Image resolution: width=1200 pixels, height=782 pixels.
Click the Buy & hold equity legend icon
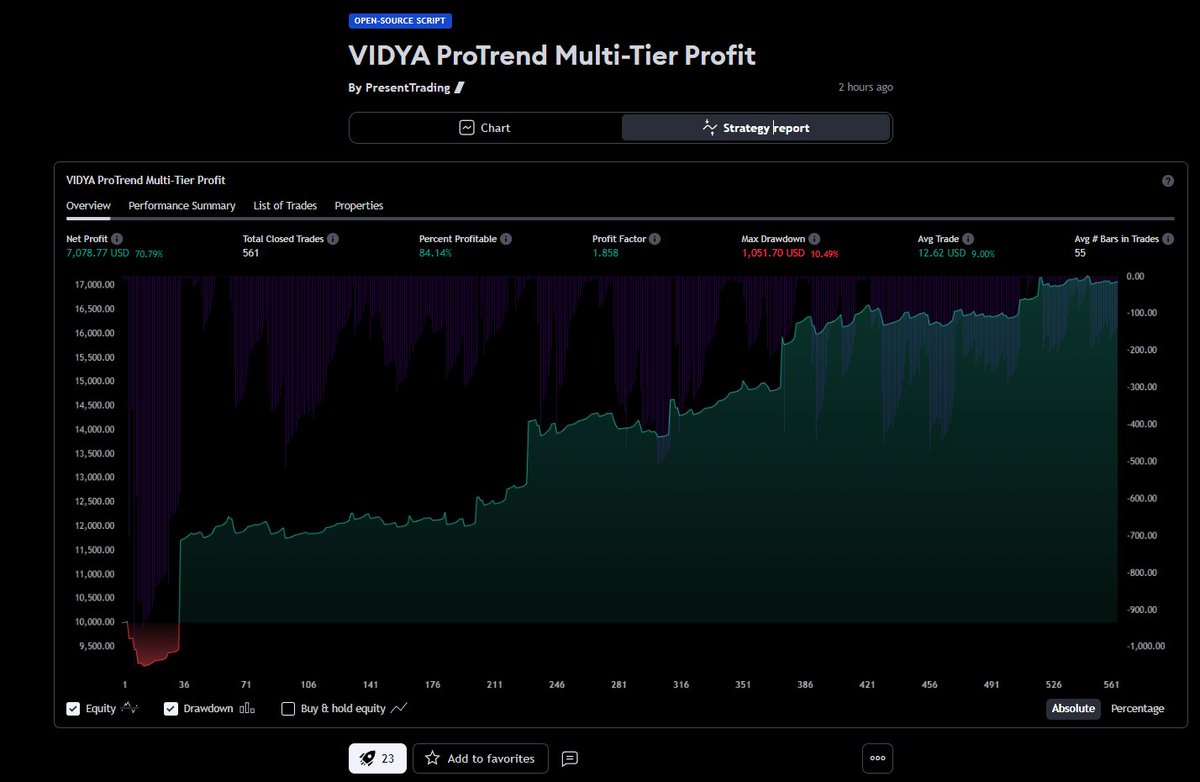(400, 708)
